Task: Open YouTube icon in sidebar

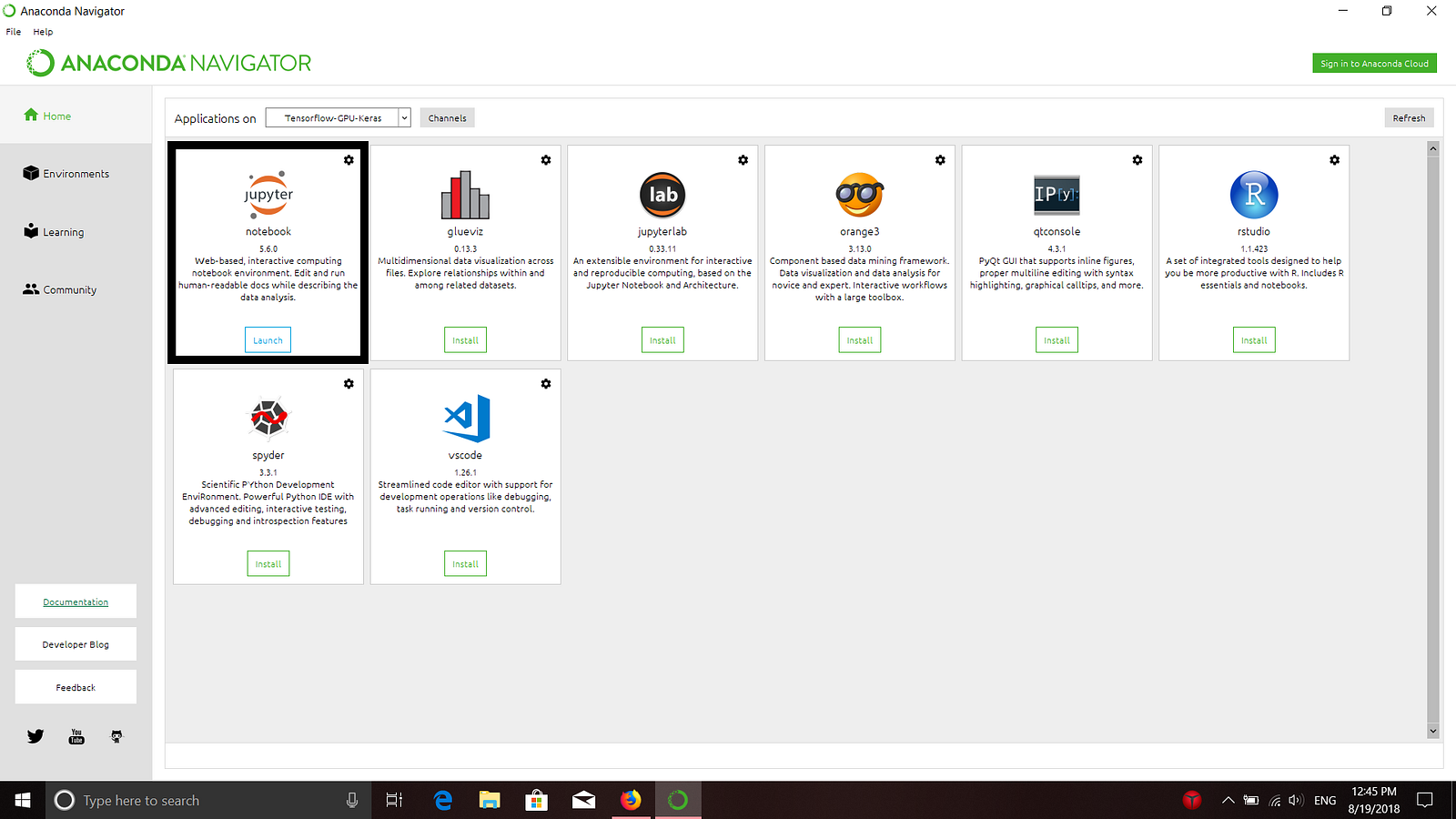Action: pos(76,736)
